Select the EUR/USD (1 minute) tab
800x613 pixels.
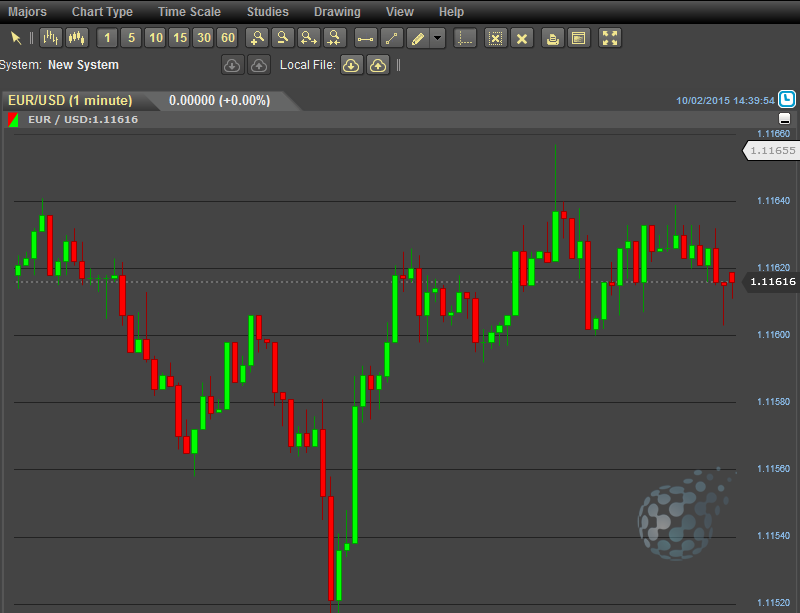pos(70,101)
